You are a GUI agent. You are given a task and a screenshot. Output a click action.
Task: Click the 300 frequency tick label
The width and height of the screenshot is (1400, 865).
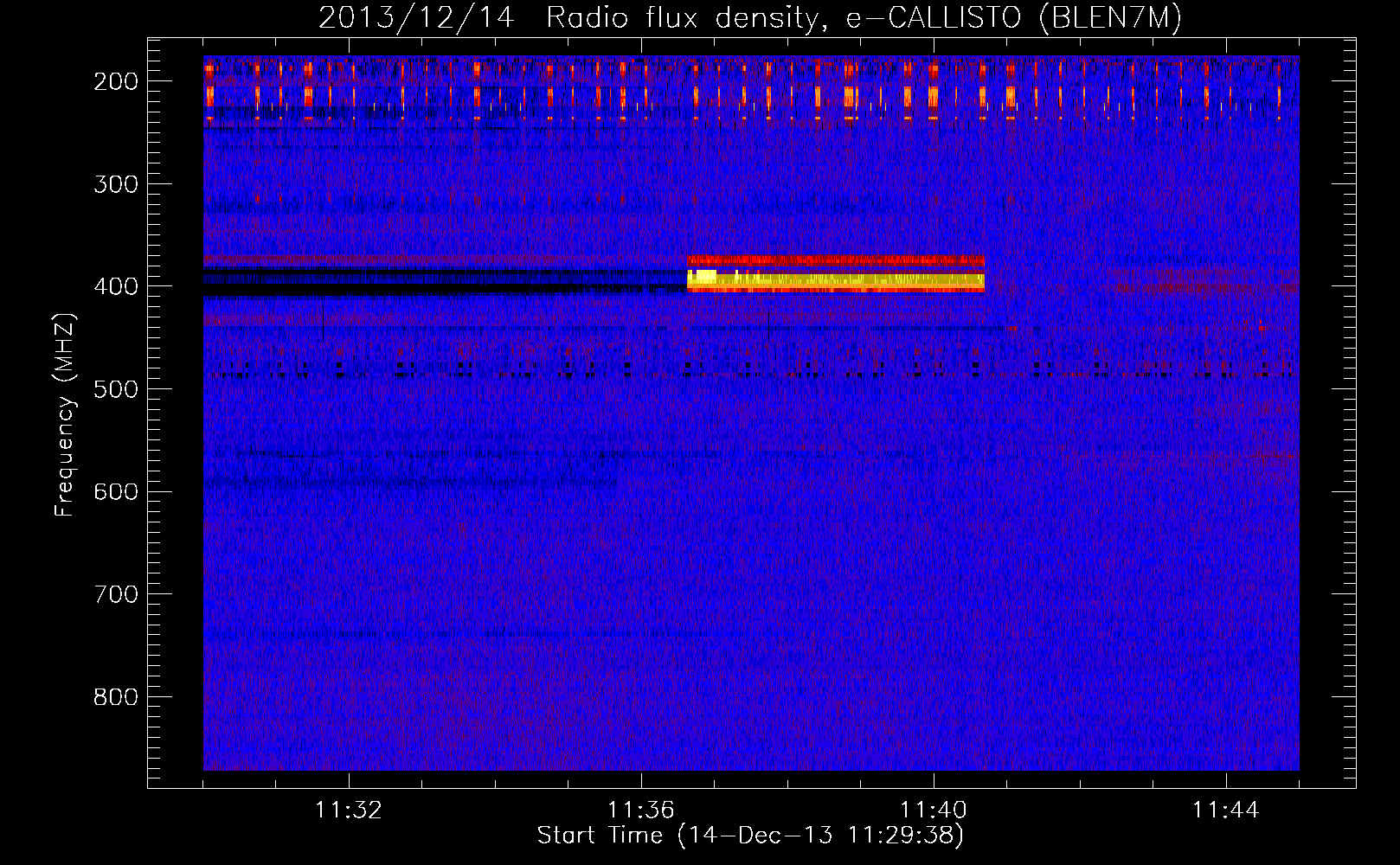(115, 184)
